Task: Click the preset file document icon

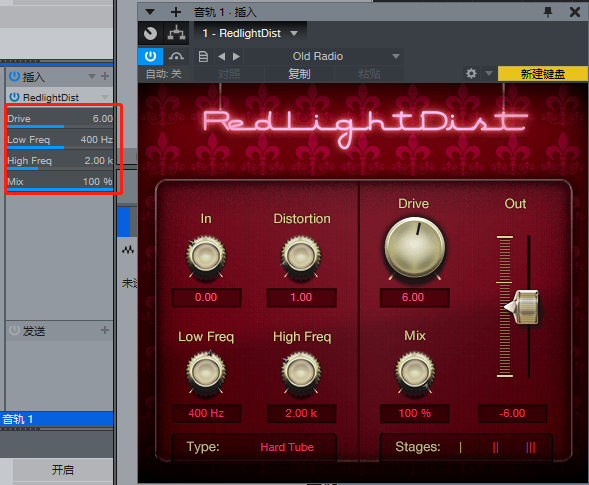Action: (x=203, y=57)
